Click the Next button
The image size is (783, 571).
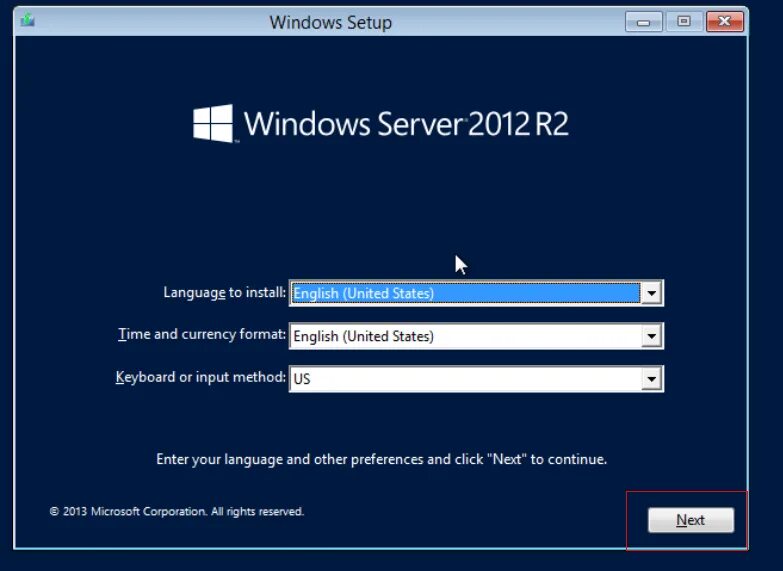[691, 520]
